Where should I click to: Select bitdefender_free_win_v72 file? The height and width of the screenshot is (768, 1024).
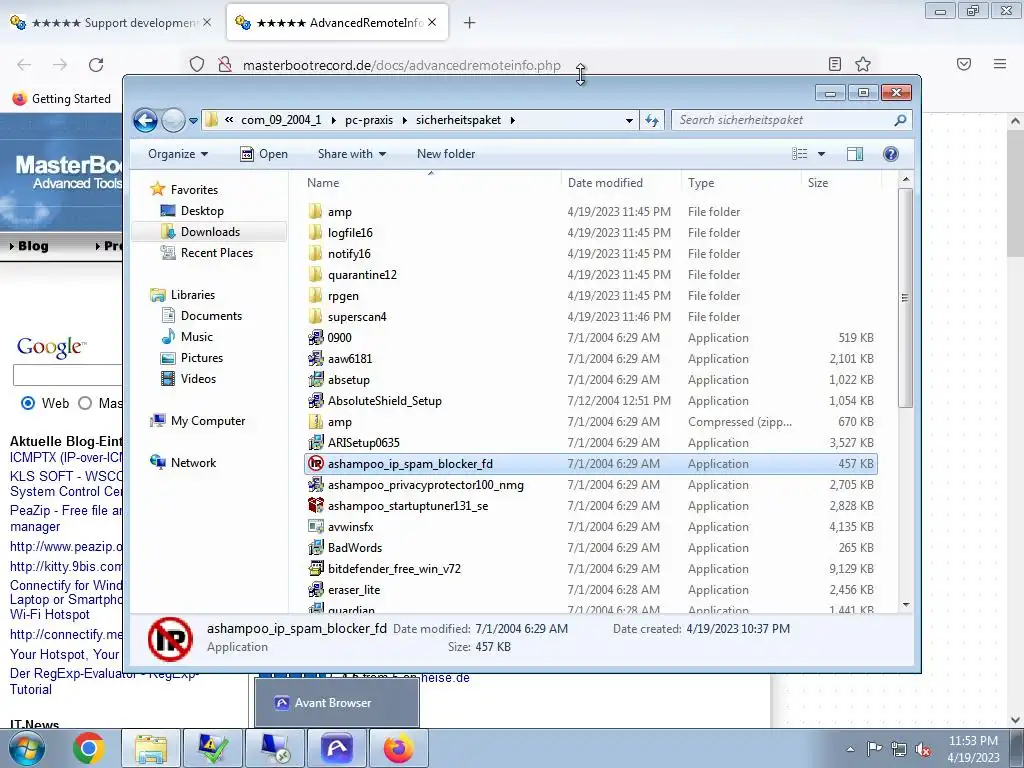pyautogui.click(x=394, y=569)
